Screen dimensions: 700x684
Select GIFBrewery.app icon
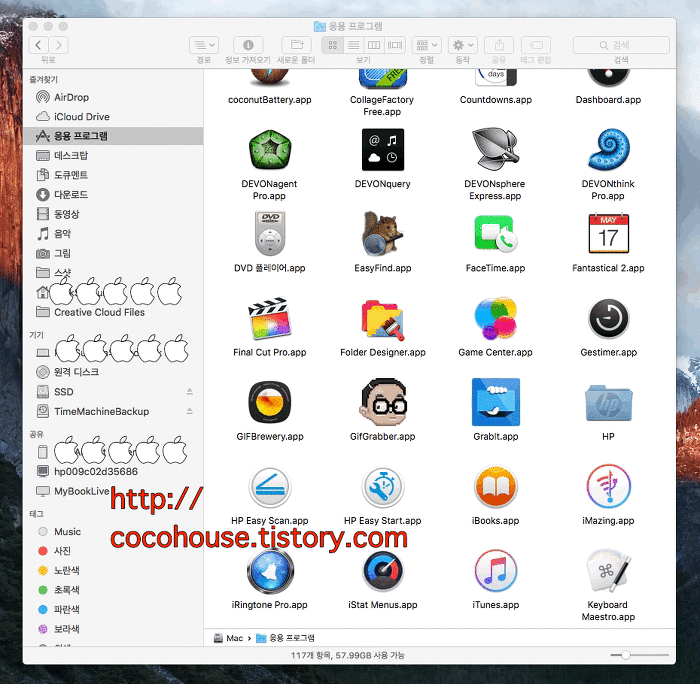(270, 402)
